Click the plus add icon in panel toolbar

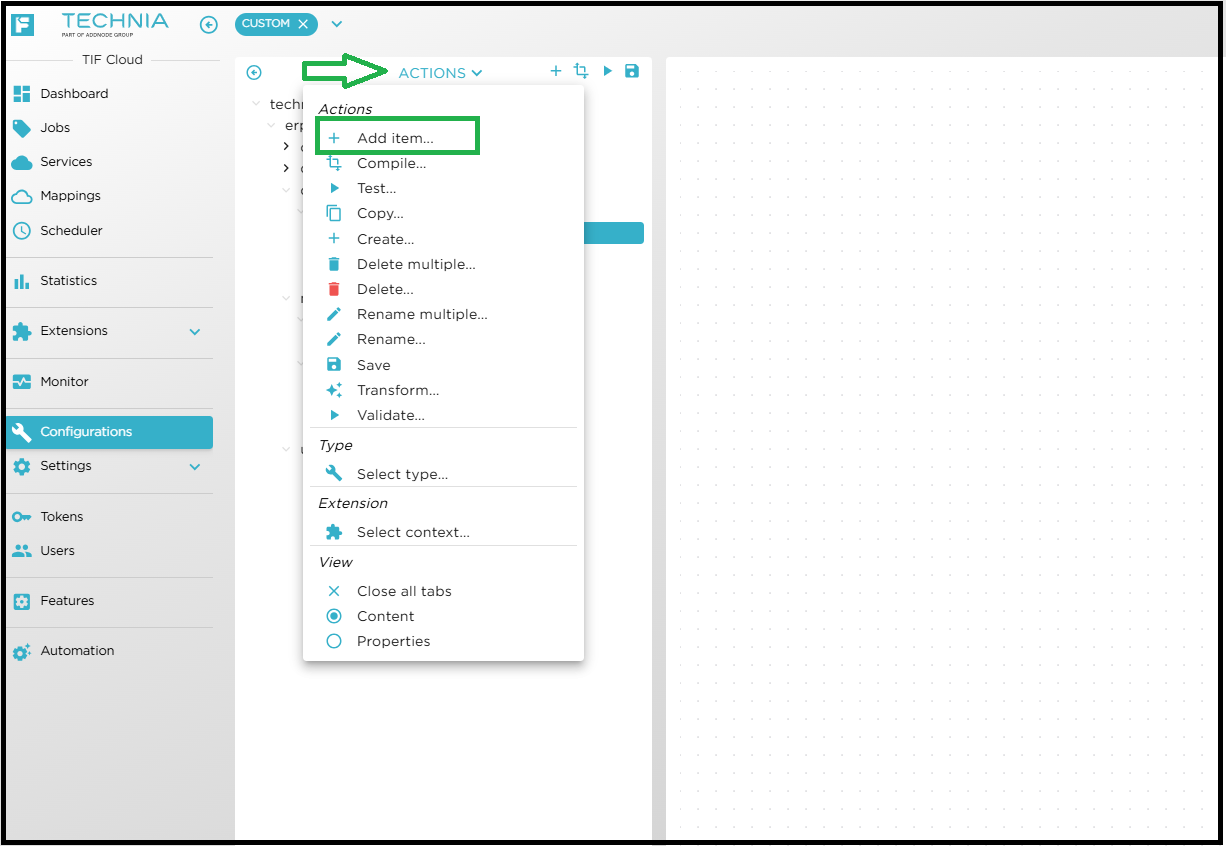(x=556, y=71)
